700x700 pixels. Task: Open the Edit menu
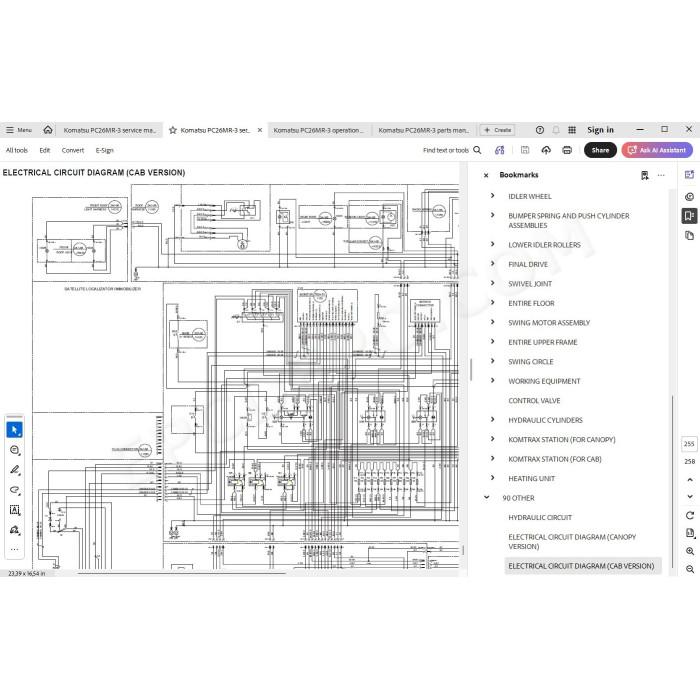(x=45, y=150)
